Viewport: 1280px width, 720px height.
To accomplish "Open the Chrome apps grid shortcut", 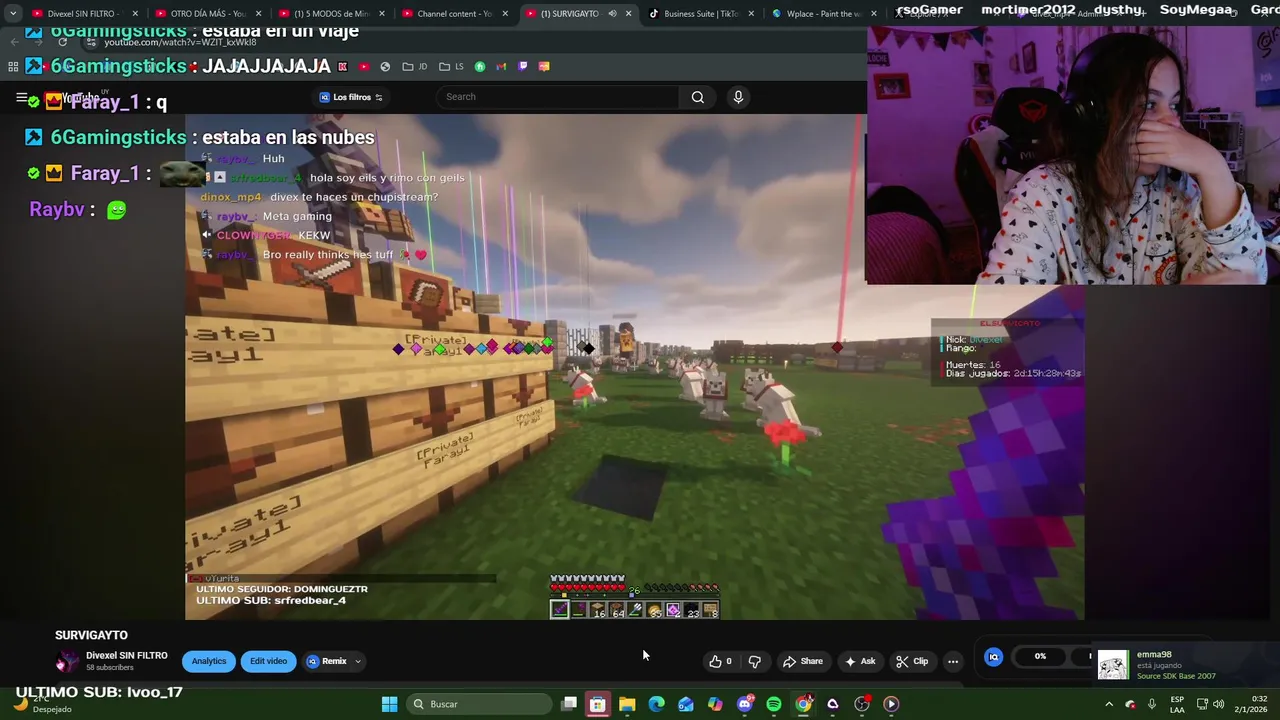I will [x=13, y=66].
